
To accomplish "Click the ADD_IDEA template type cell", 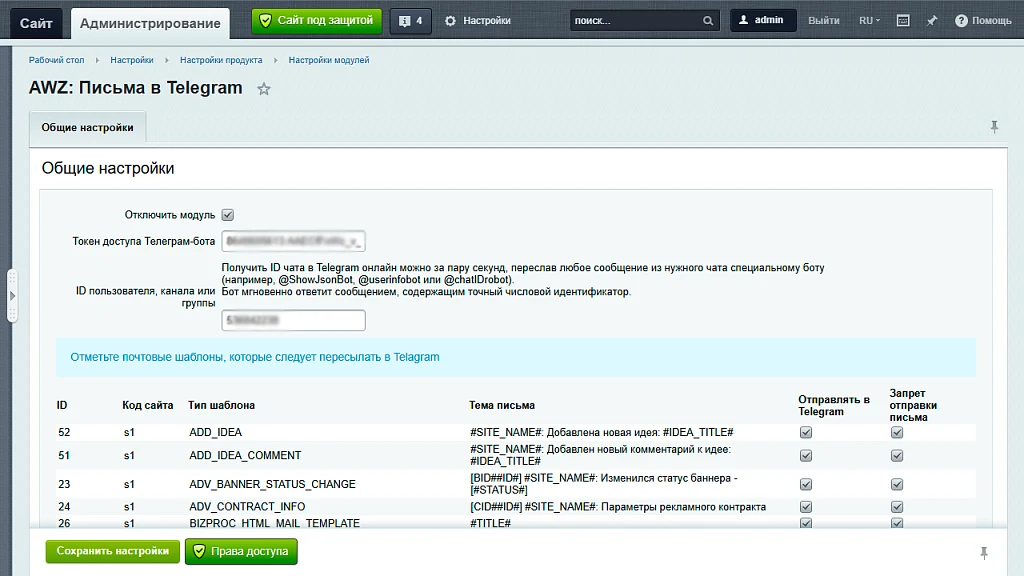I will (216, 432).
